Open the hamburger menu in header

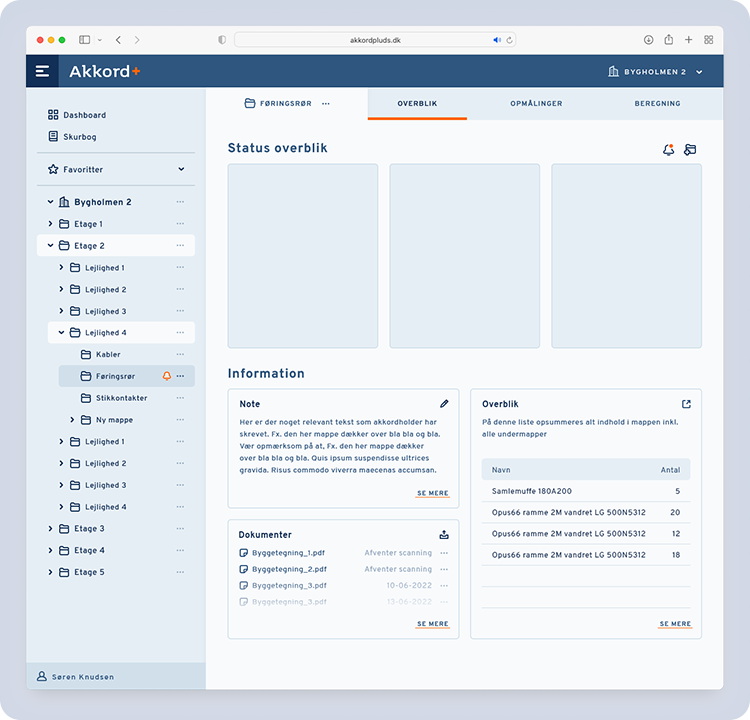[x=42, y=71]
